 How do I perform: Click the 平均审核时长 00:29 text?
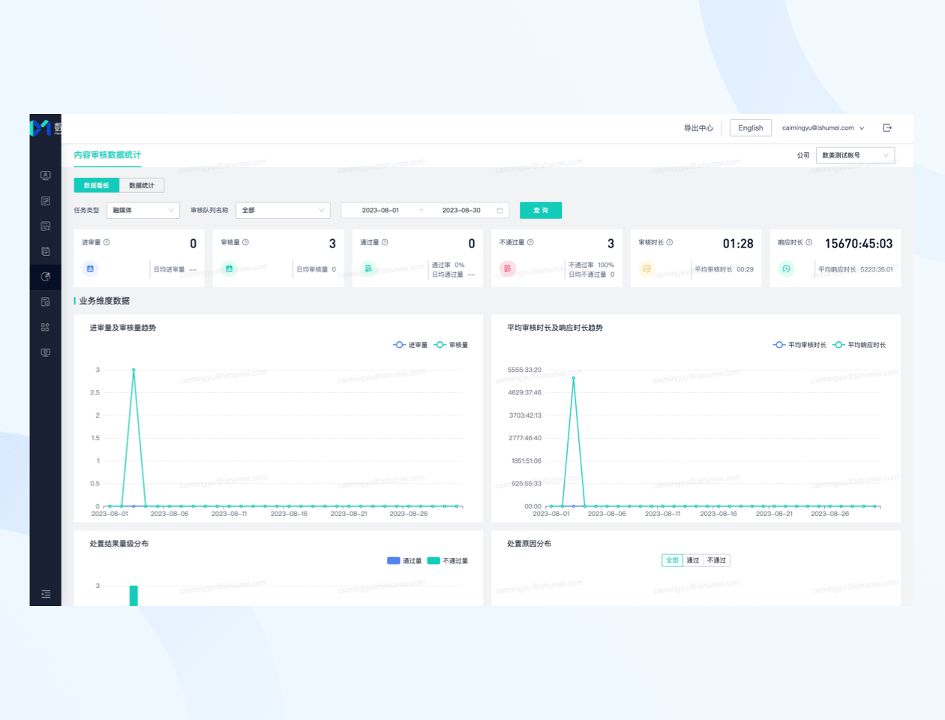[x=724, y=269]
